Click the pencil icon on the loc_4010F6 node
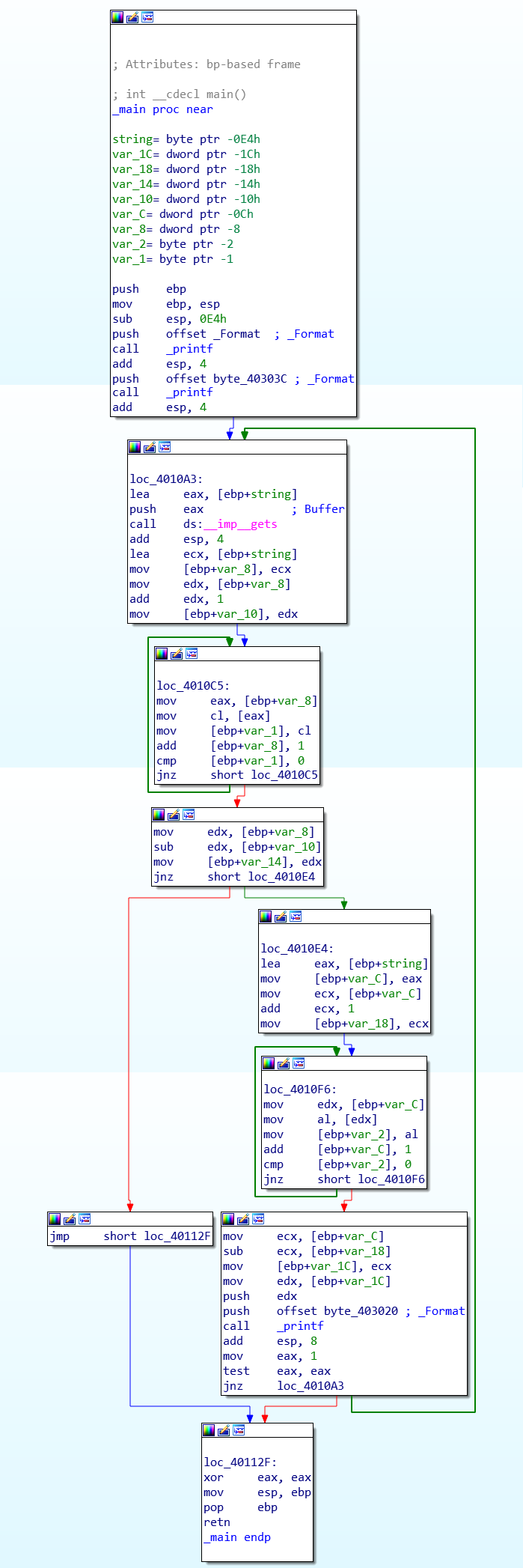This screenshot has width=523, height=1568. click(284, 1063)
